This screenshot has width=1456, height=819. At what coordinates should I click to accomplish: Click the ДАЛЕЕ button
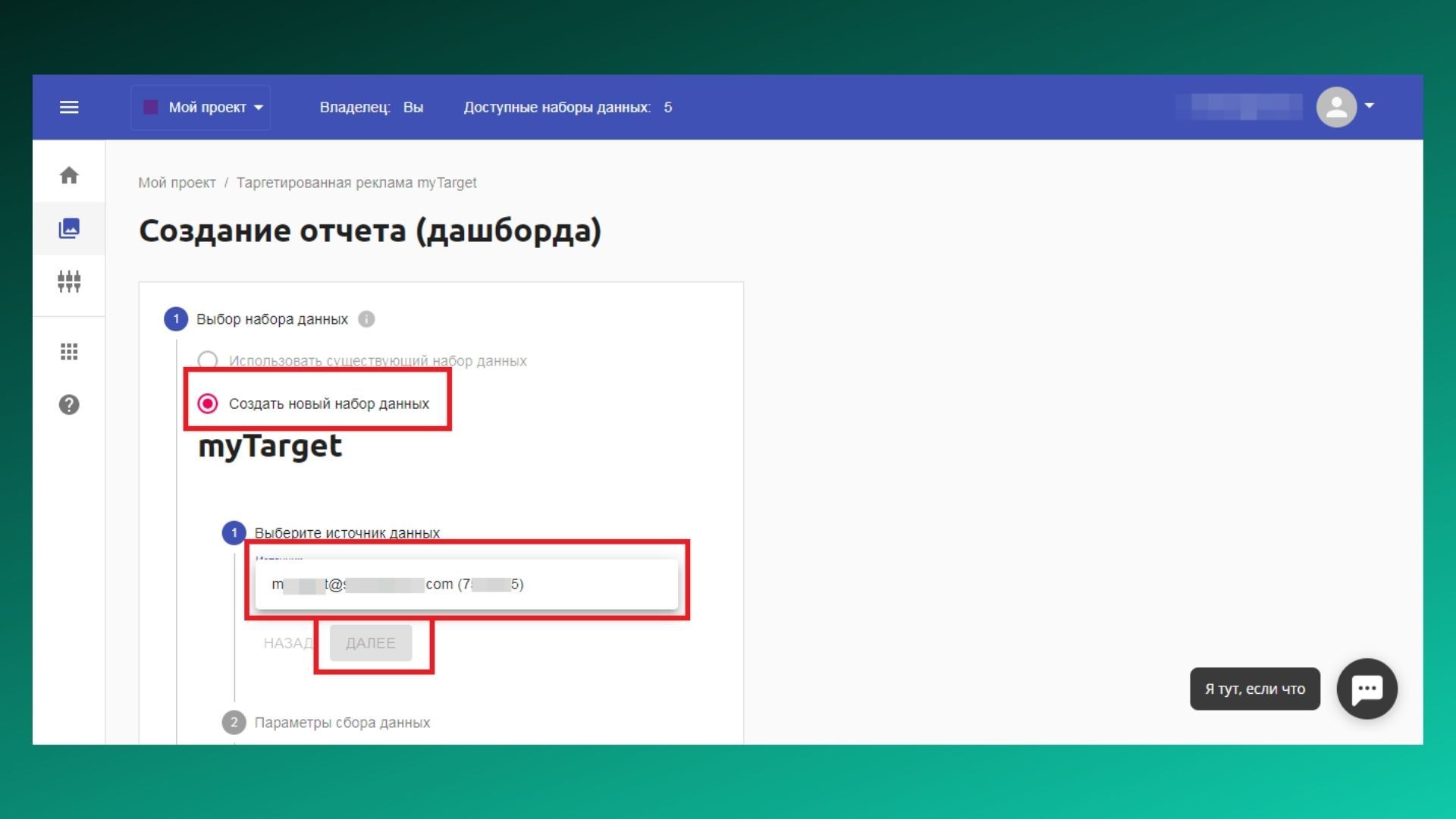[371, 643]
